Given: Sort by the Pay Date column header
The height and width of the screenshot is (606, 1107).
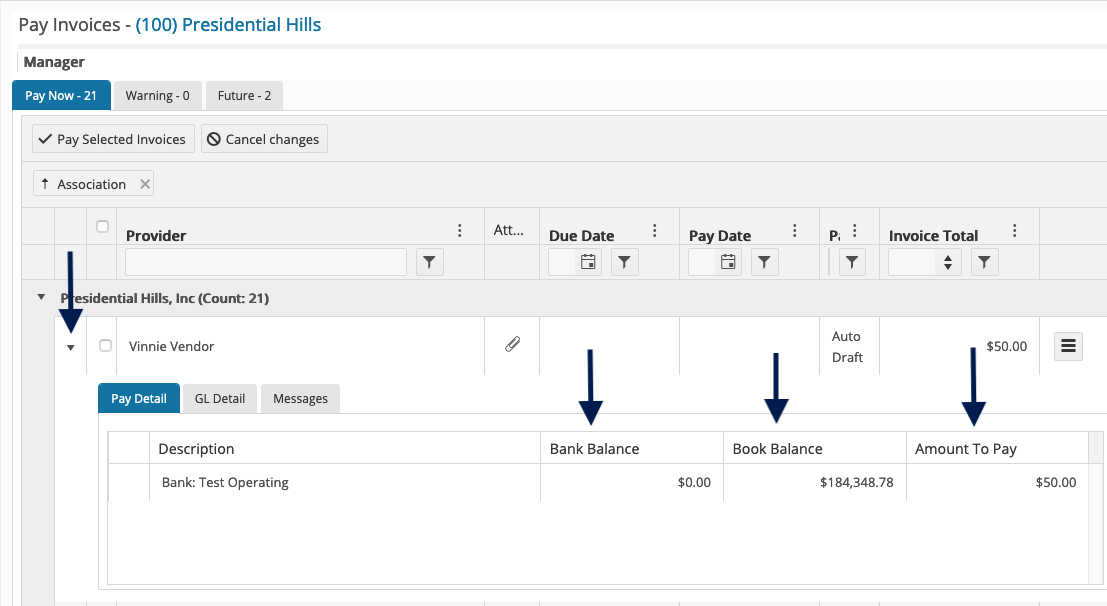Looking at the screenshot, I should pos(719,235).
